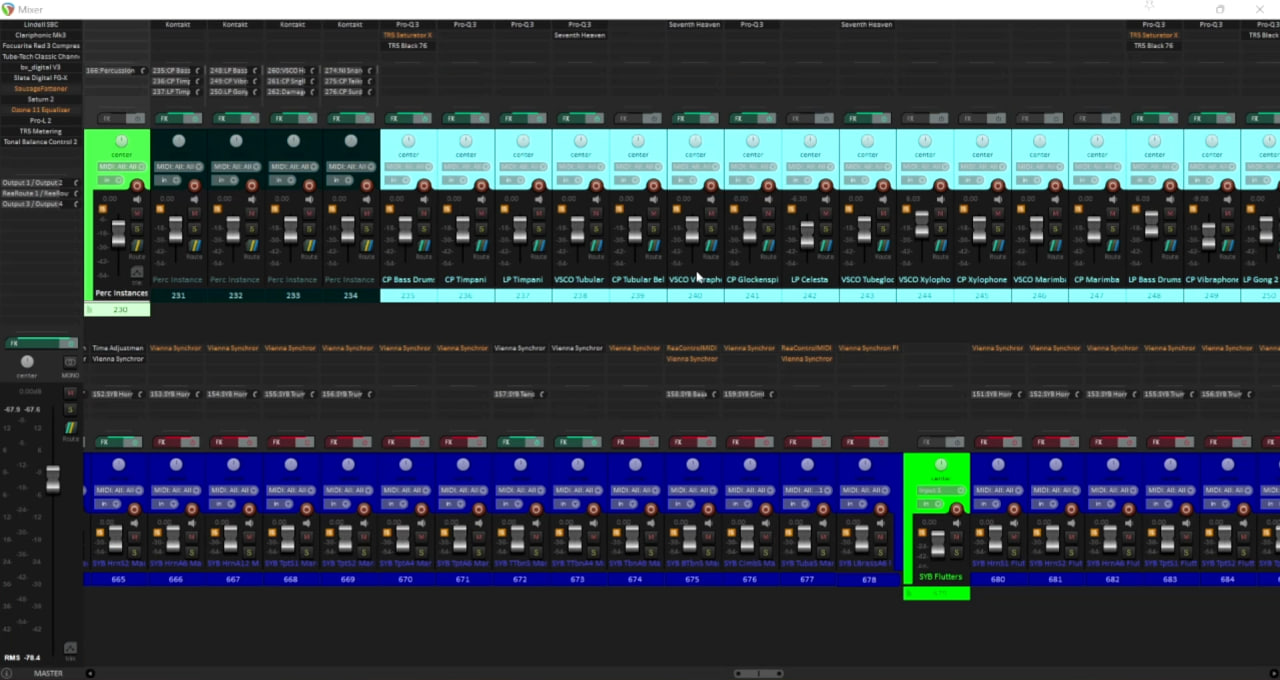The image size is (1280, 680).
Task: Click the '166:Percussion' send on Perc Instances
Action: (x=111, y=71)
